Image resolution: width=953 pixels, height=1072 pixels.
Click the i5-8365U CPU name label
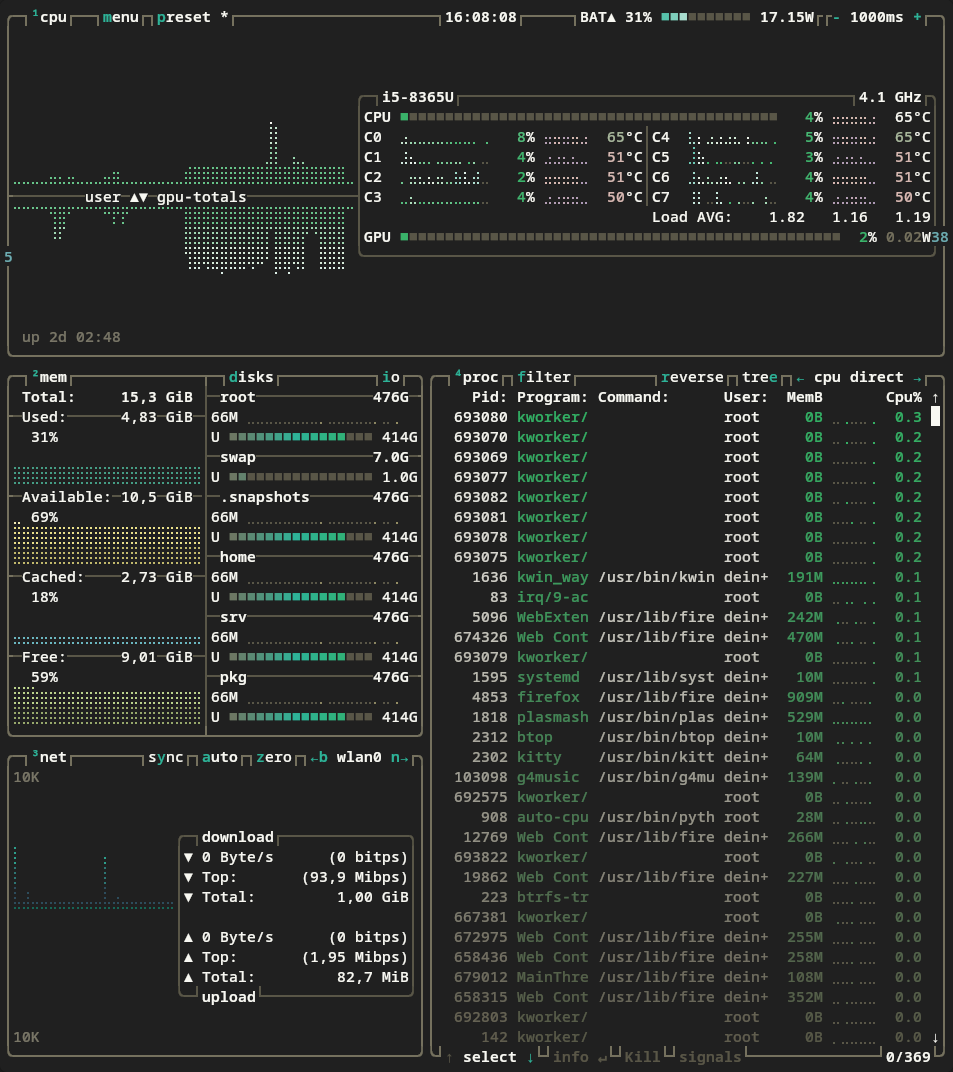418,97
